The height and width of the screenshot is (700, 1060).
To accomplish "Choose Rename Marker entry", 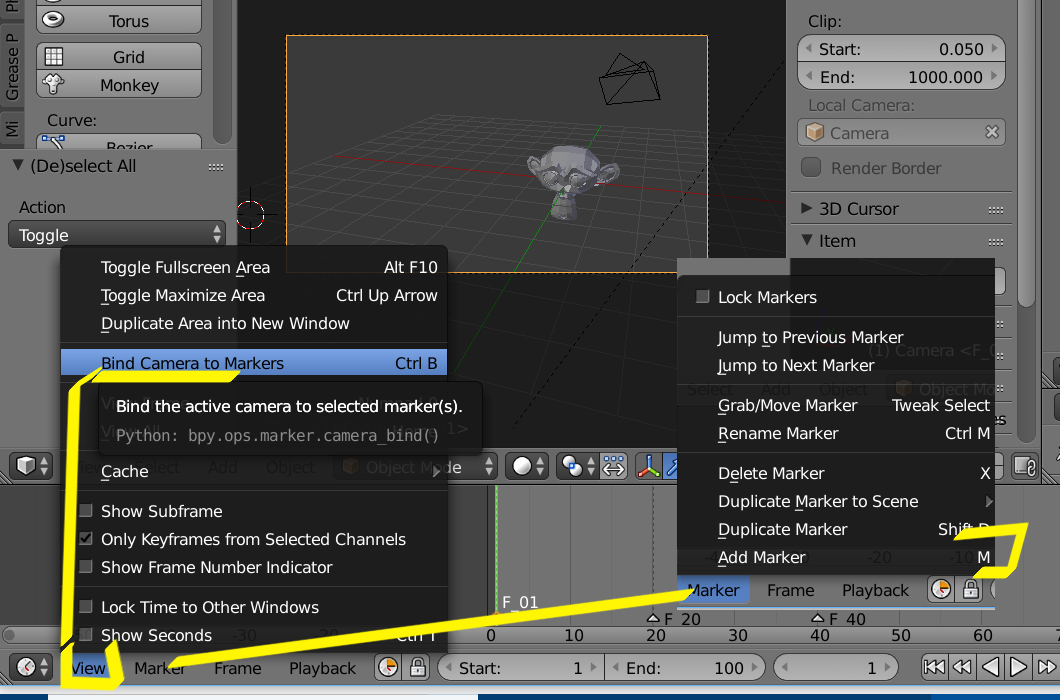I will [x=836, y=433].
